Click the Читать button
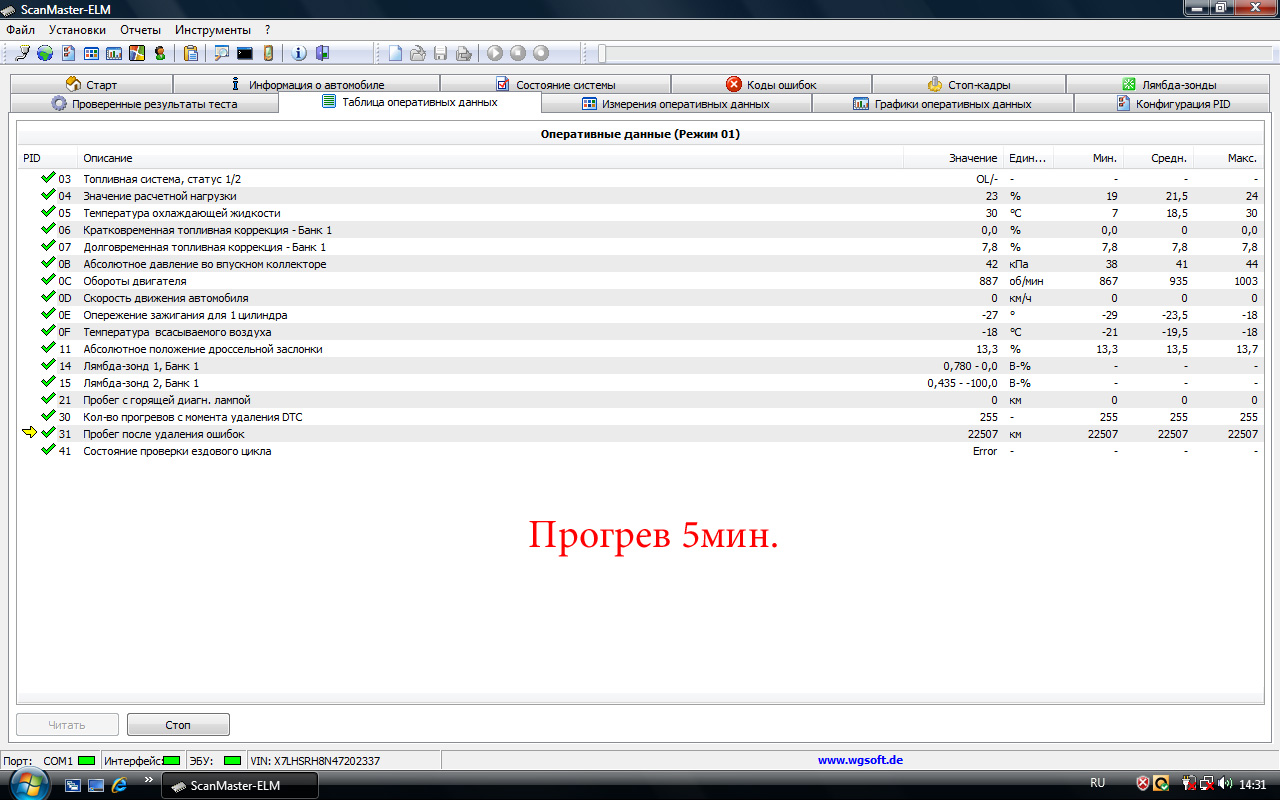This screenshot has height=800, width=1280. tap(67, 725)
